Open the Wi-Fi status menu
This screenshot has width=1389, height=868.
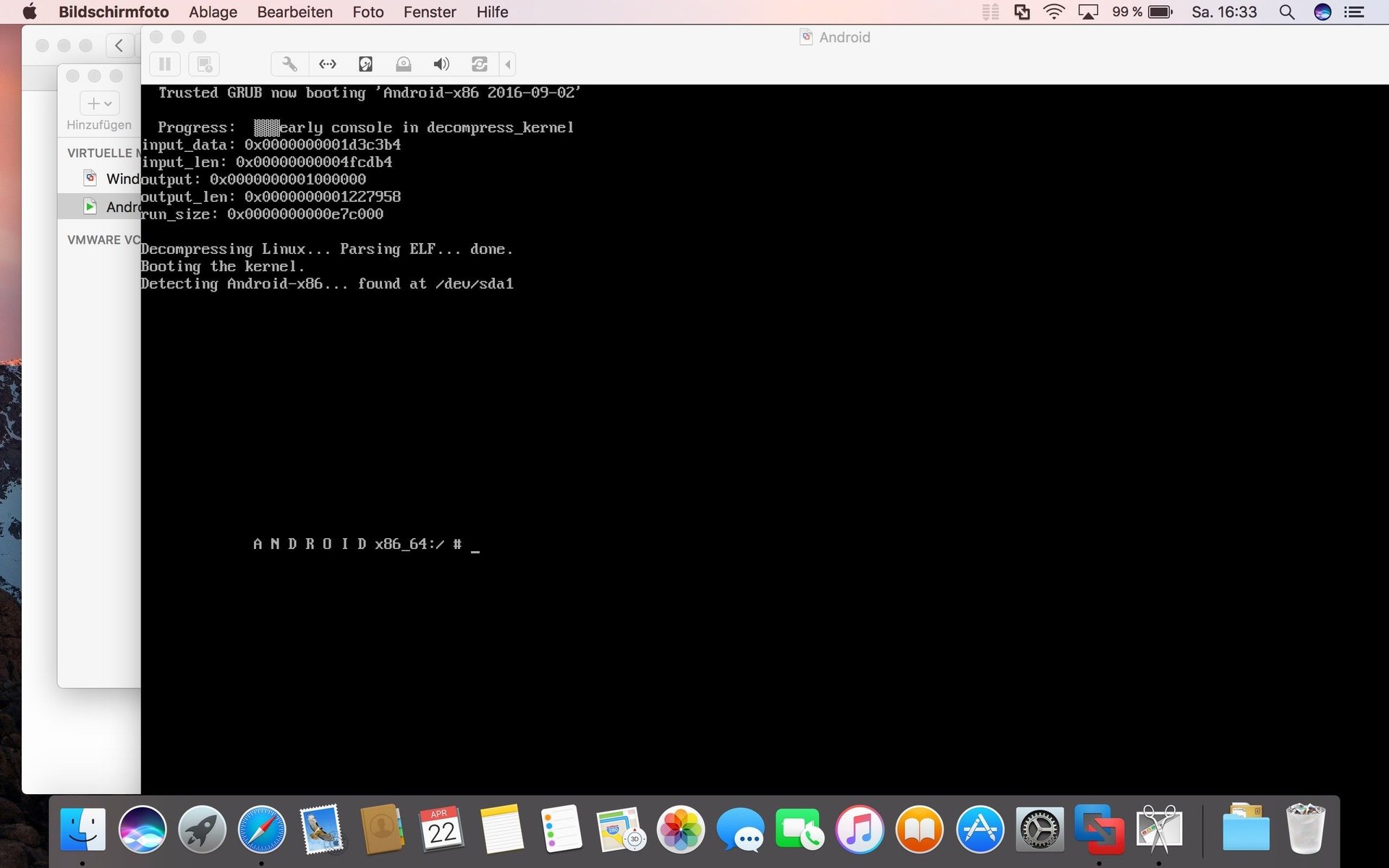click(x=1054, y=12)
